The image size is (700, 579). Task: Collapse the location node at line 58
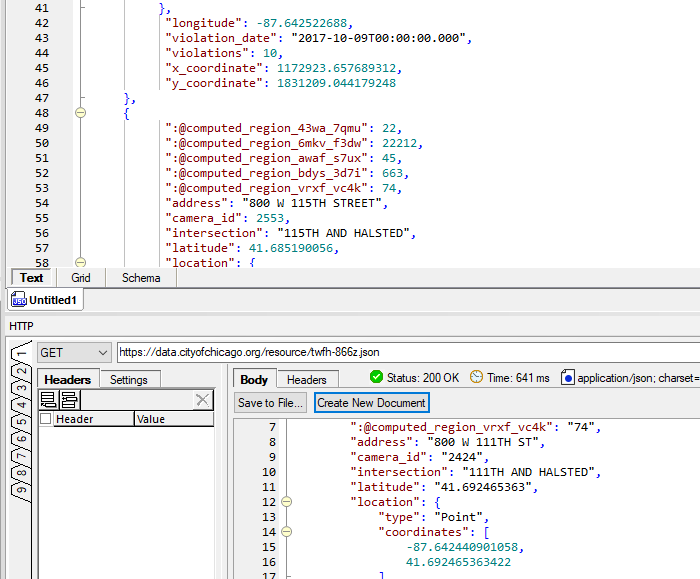(81, 263)
